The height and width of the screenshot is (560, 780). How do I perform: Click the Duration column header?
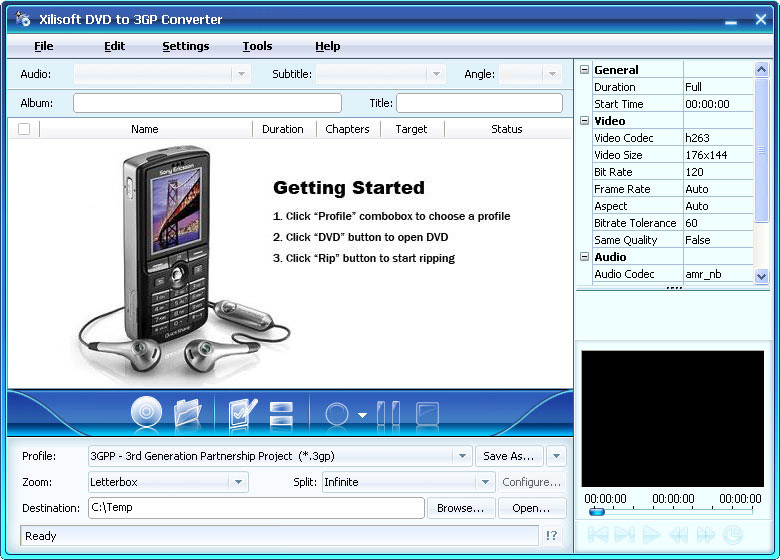tap(283, 129)
